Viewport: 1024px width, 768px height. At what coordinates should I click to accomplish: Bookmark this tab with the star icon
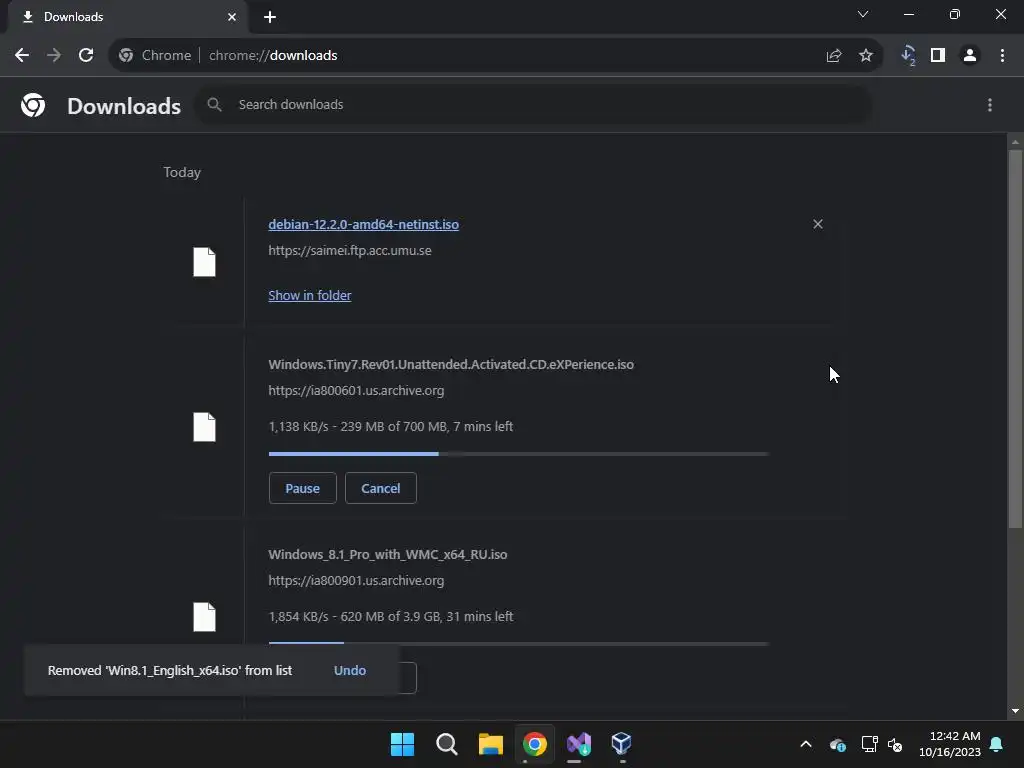click(866, 56)
